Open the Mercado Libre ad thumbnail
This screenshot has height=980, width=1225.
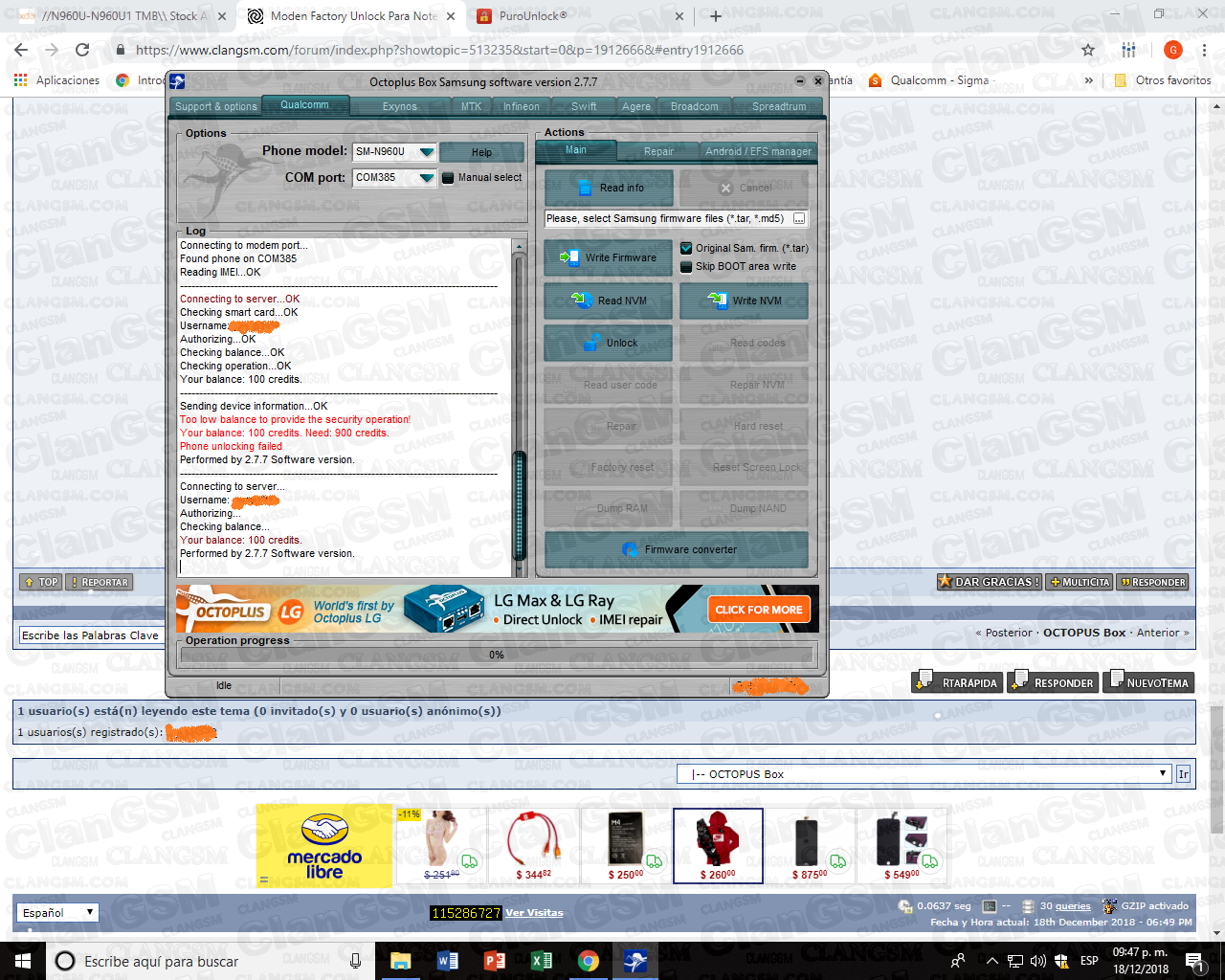click(324, 845)
